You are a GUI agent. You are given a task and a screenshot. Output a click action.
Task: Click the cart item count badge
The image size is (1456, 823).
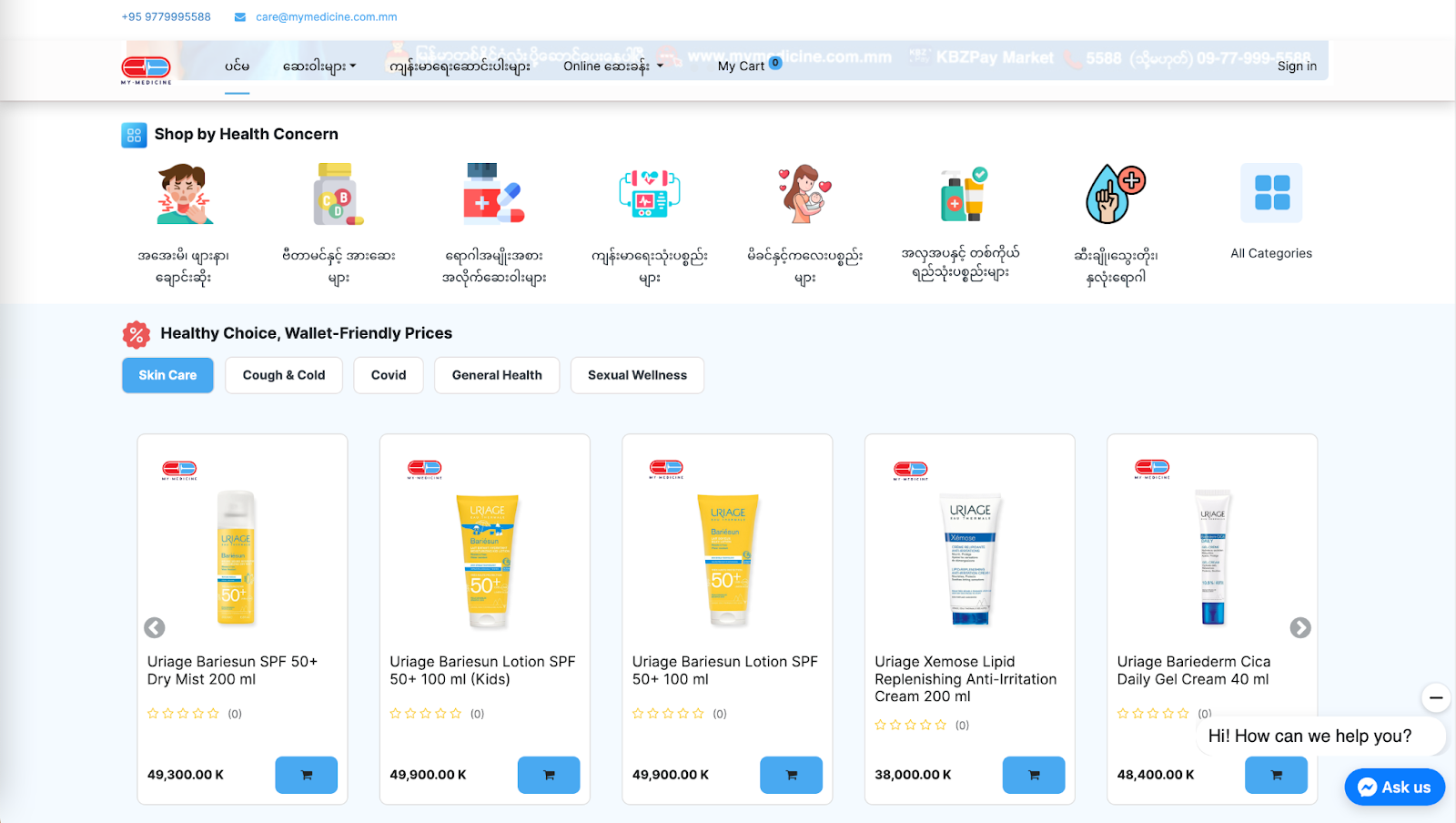point(775,63)
